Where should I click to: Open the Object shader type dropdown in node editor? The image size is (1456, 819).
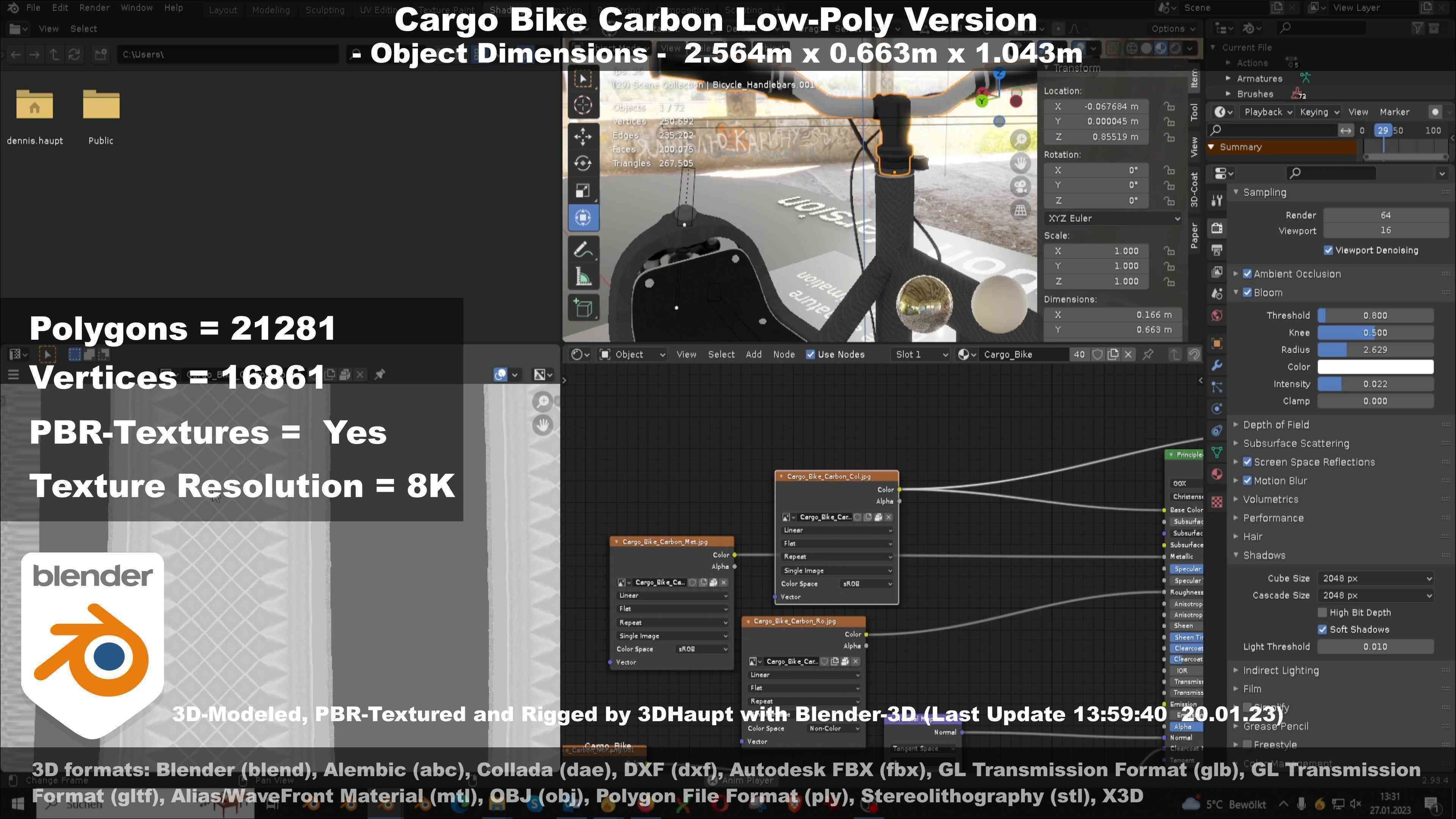[x=632, y=355]
